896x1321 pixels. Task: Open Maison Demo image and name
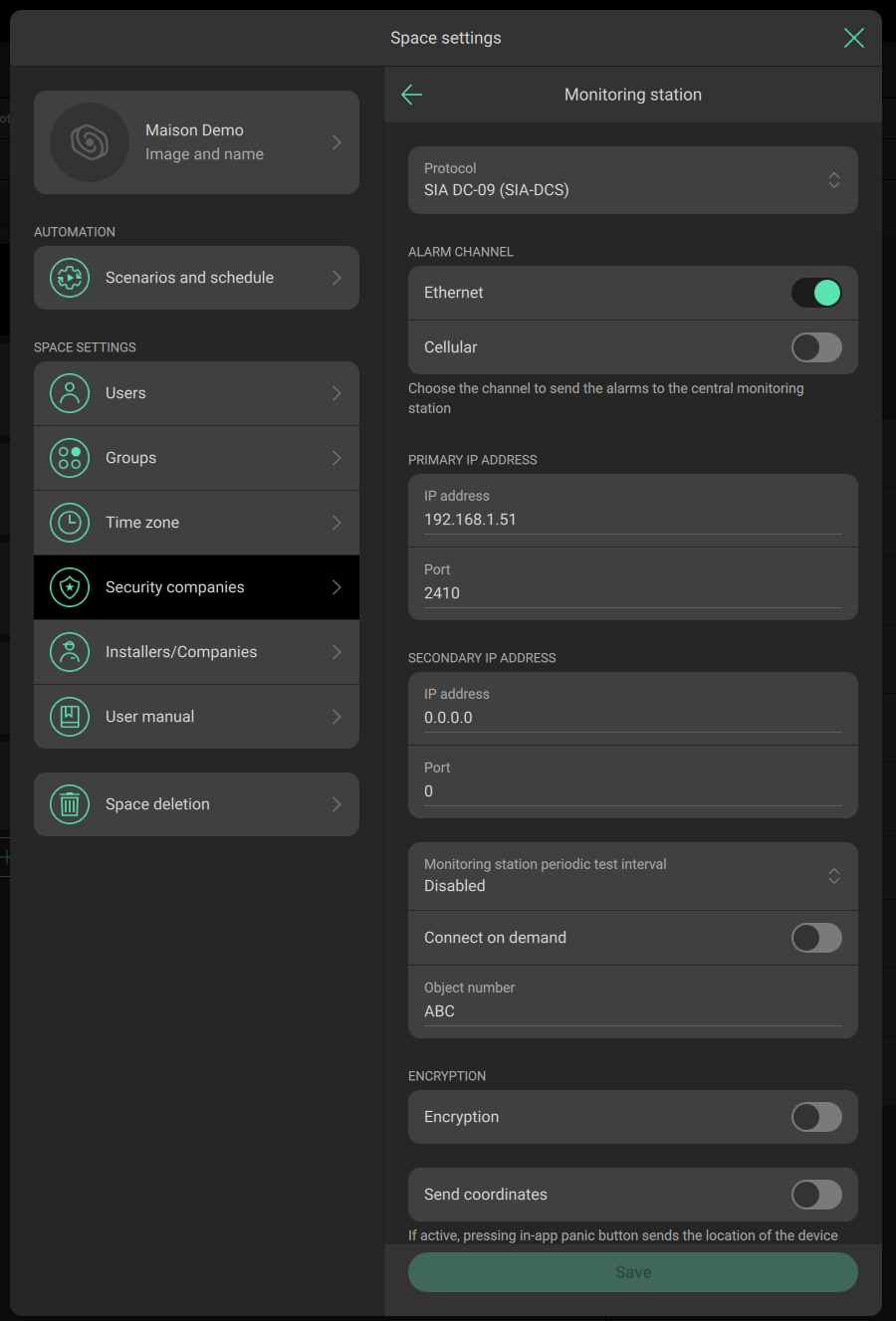pos(196,142)
